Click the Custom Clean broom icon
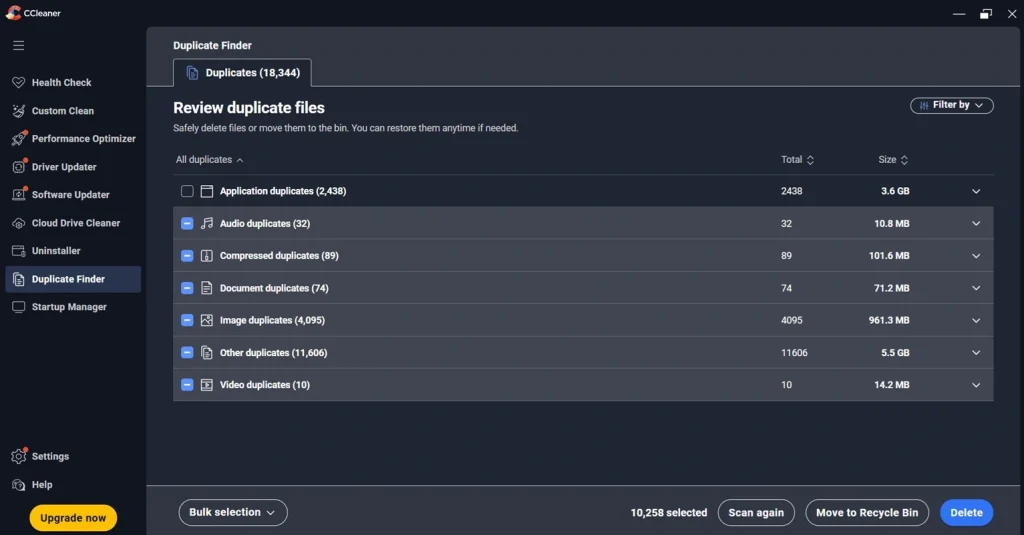Image resolution: width=1024 pixels, height=535 pixels. click(18, 110)
